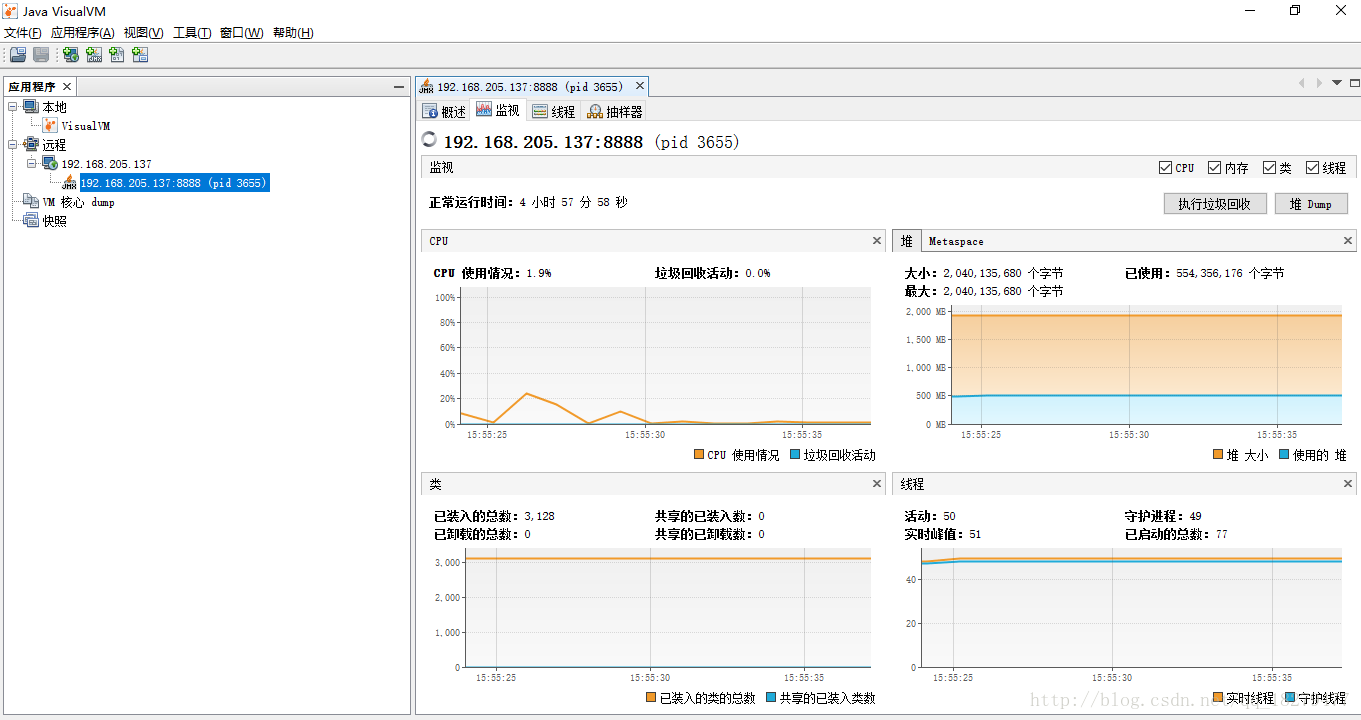Click the orange 已装入的类的总数 legend swatch
The height and width of the screenshot is (720, 1361).
651,698
